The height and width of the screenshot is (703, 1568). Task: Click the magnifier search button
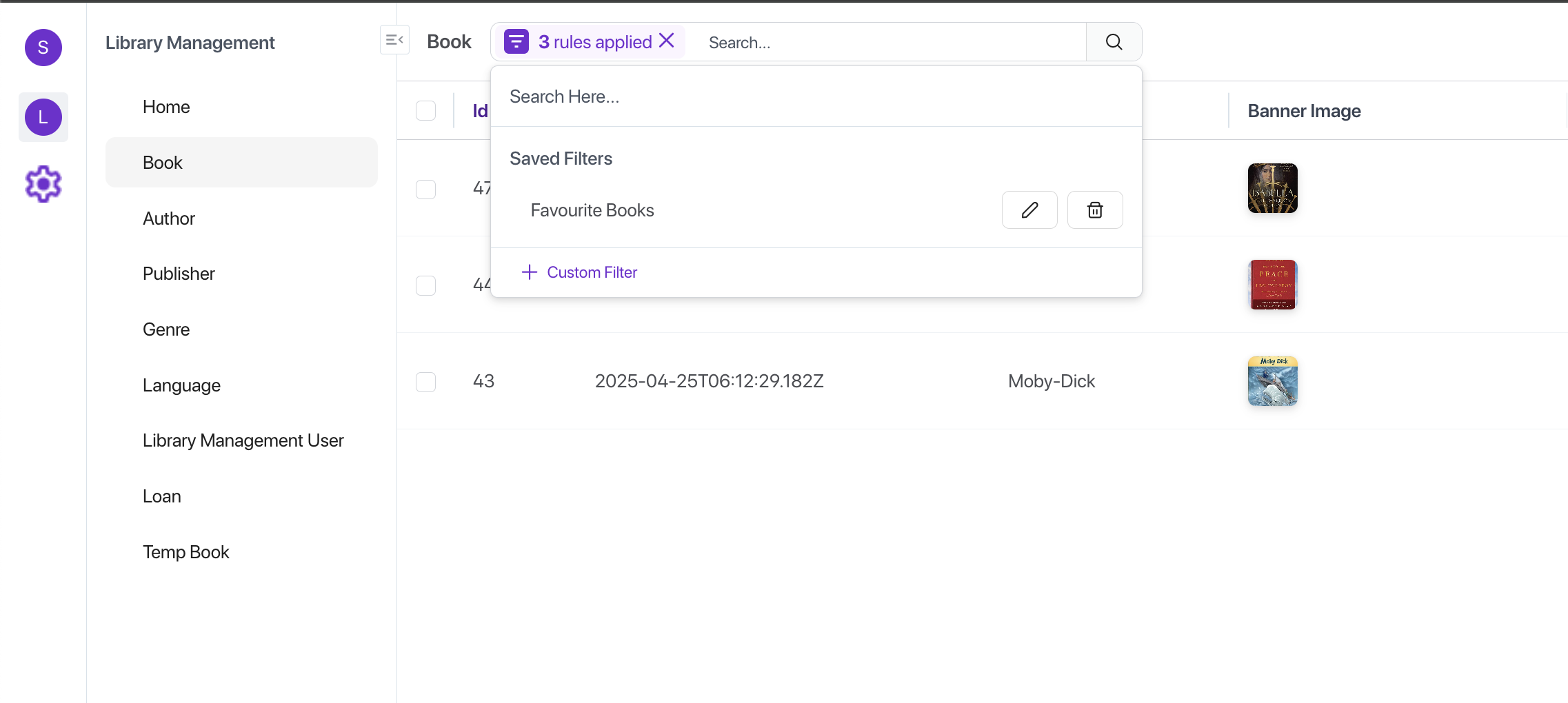pyautogui.click(x=1114, y=42)
